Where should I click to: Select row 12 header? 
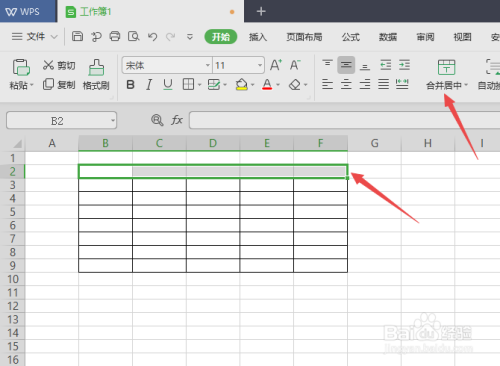point(13,306)
